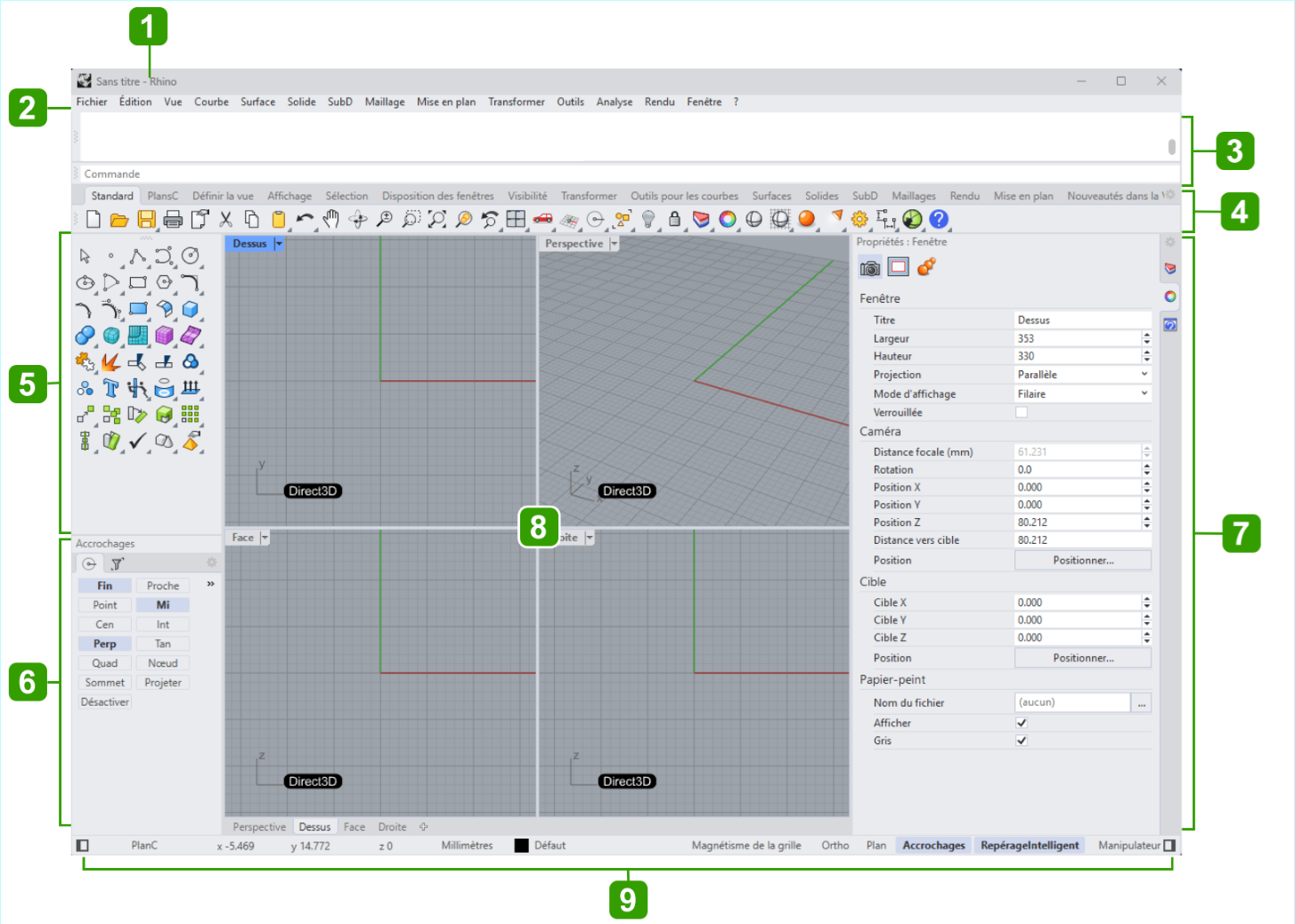Select the Rectangle curve tool
Image resolution: width=1295 pixels, height=924 pixels.
137,283
